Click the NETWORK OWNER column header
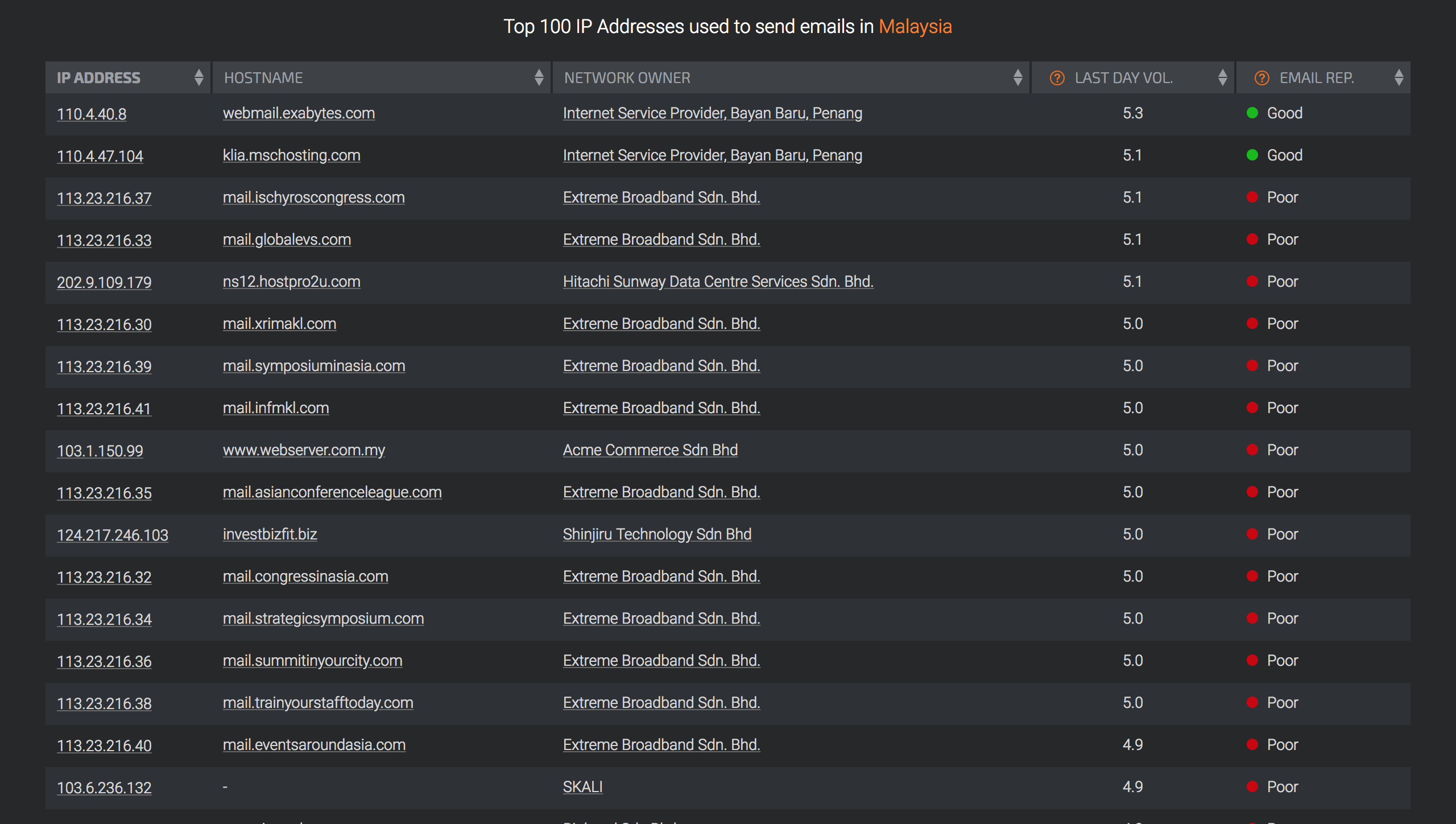The image size is (1456, 824). 791,77
